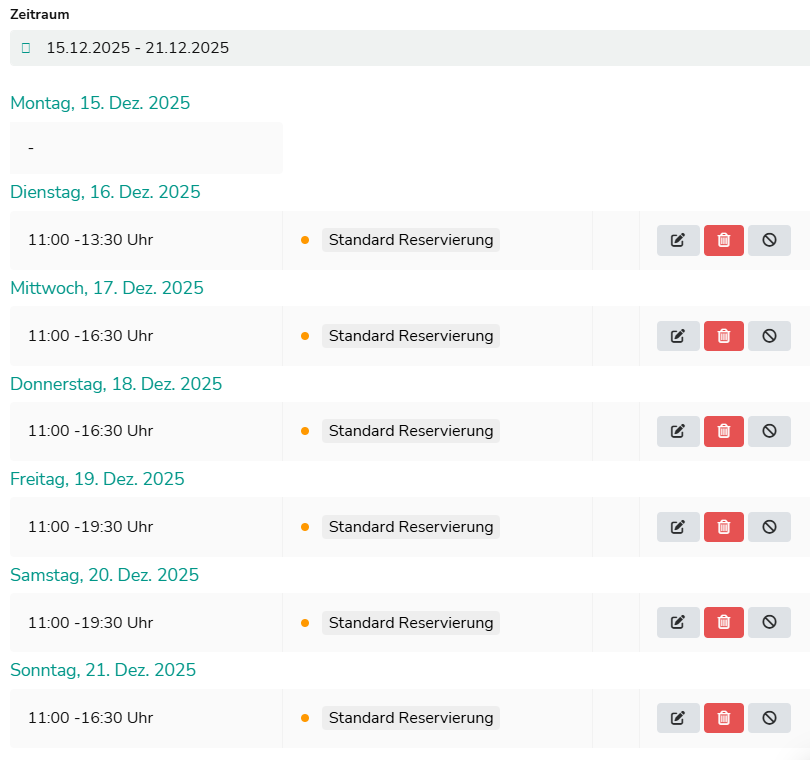Image resolution: width=810 pixels, height=760 pixels.
Task: Click the empty Montag slot placeholder
Action: pyautogui.click(x=146, y=148)
